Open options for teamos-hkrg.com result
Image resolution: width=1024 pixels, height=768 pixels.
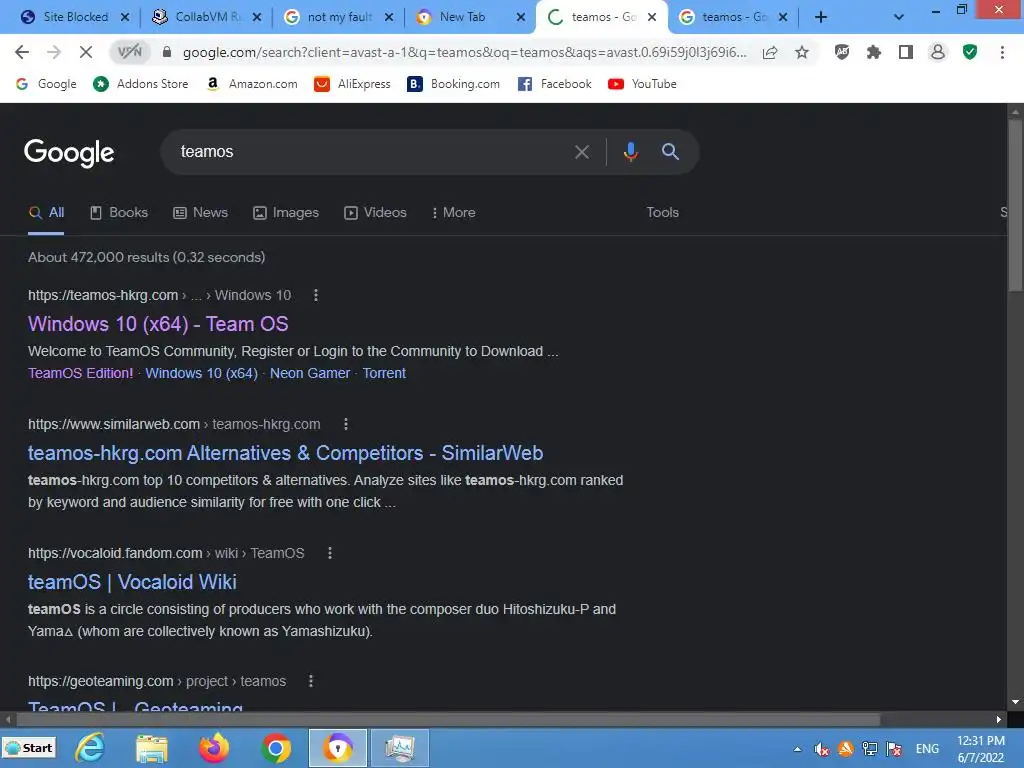click(x=316, y=295)
